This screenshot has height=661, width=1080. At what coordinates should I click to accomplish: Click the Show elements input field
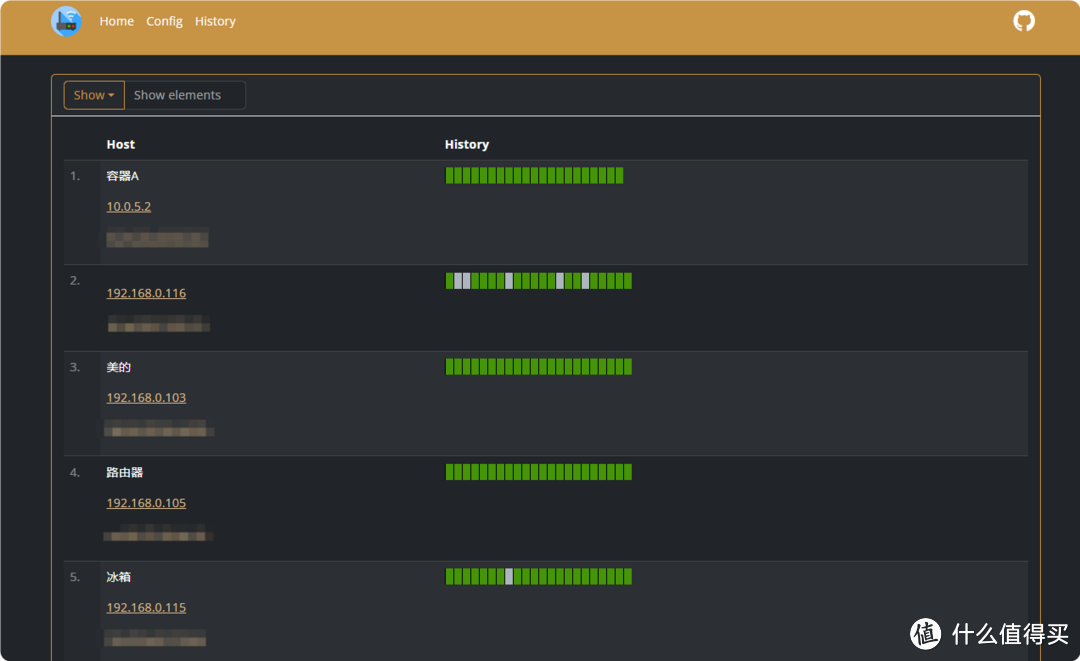coord(185,95)
